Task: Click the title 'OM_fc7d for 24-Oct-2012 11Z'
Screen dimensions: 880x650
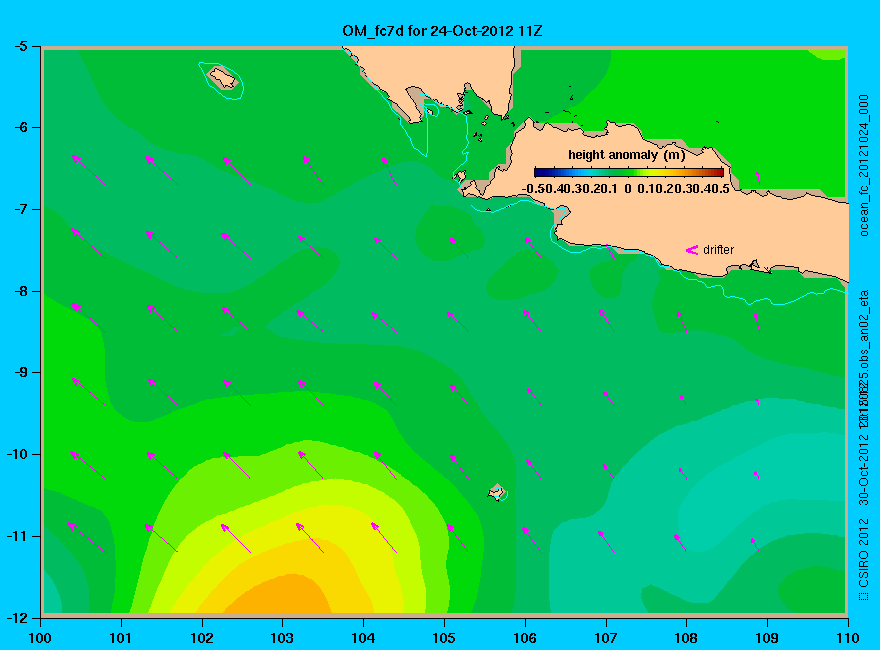Action: (442, 31)
